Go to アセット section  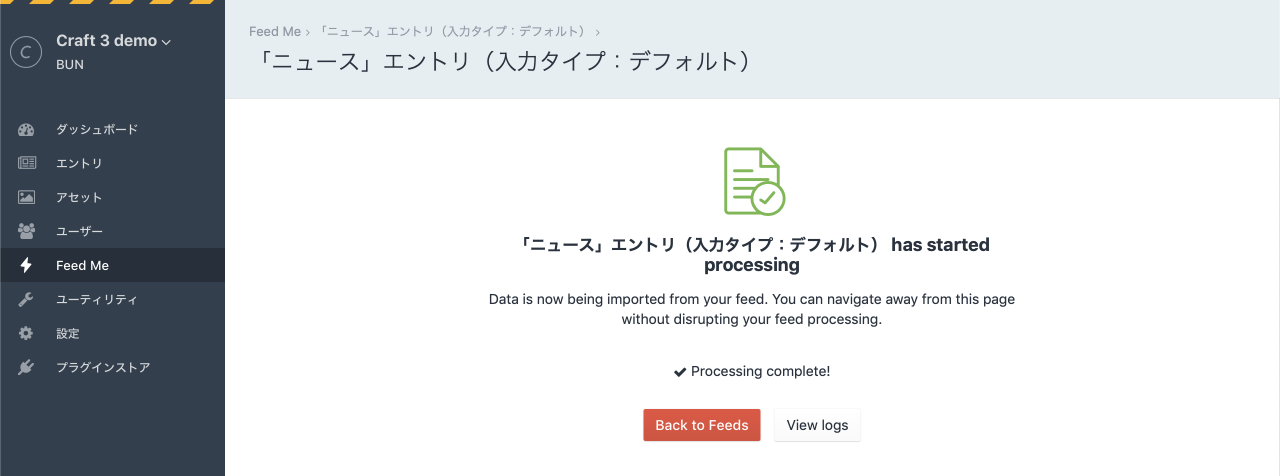(79, 198)
